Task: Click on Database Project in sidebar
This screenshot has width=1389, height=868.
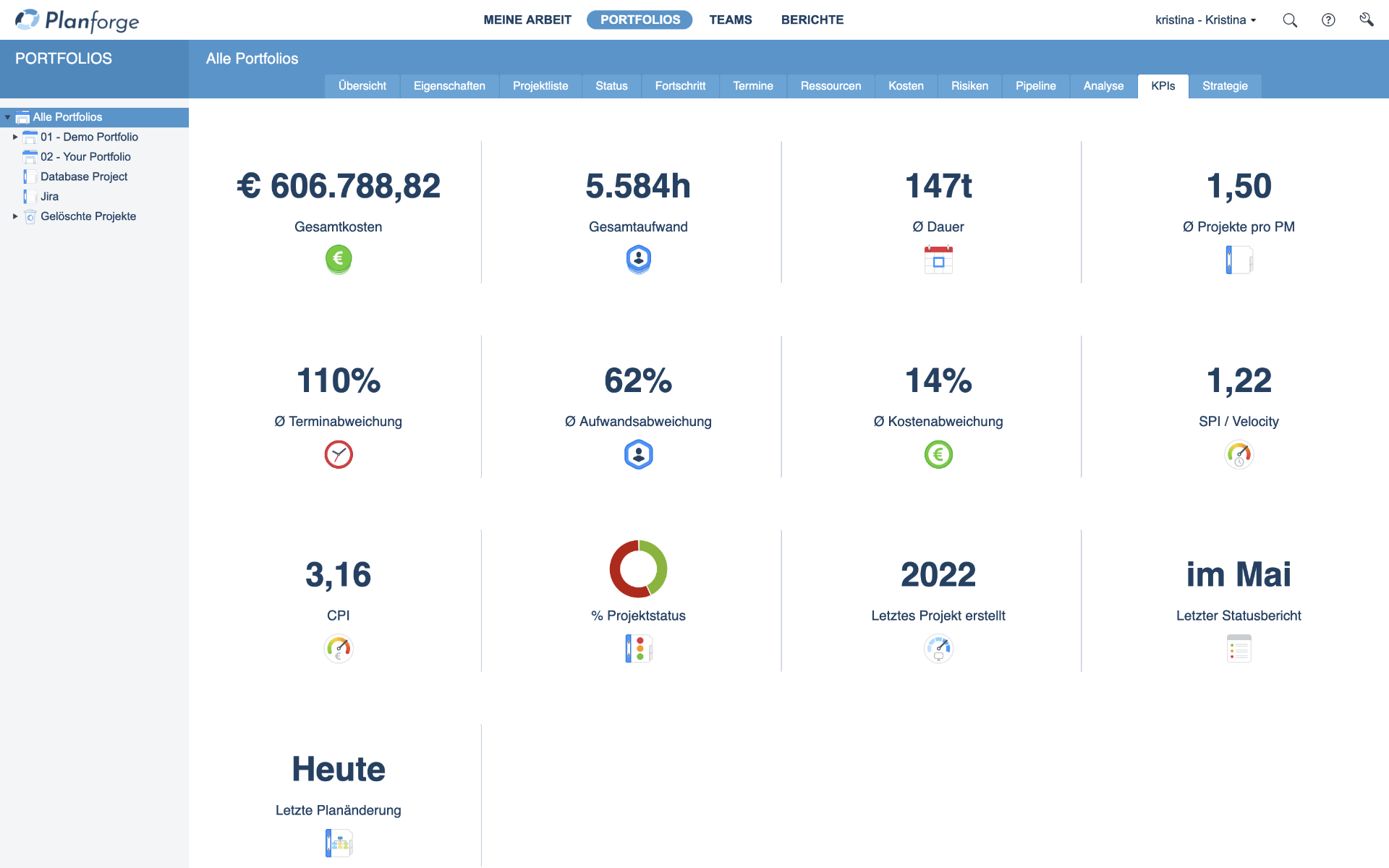Action: 82,176
